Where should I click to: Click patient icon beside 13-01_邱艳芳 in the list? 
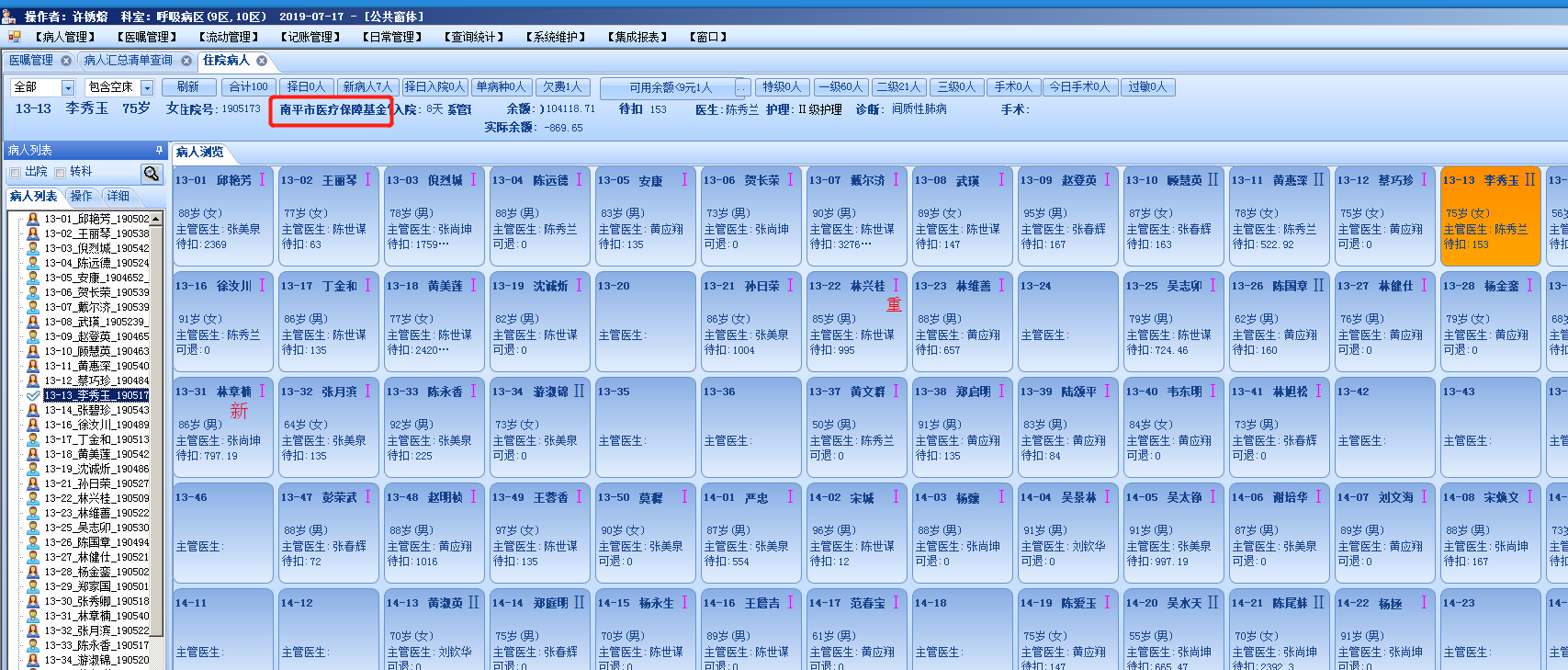(x=33, y=219)
